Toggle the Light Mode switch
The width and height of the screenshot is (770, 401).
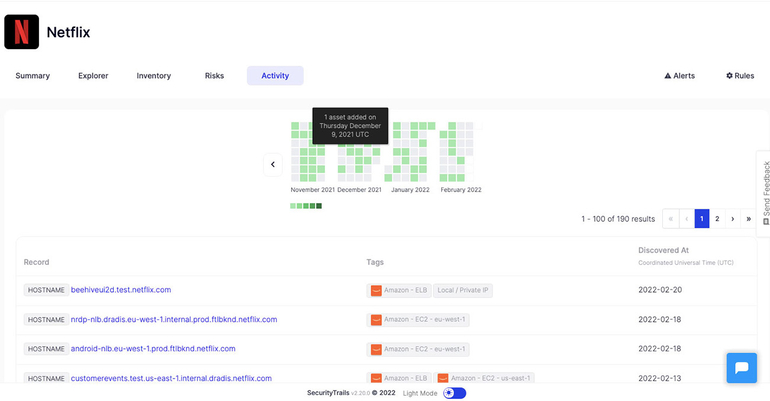(x=455, y=393)
